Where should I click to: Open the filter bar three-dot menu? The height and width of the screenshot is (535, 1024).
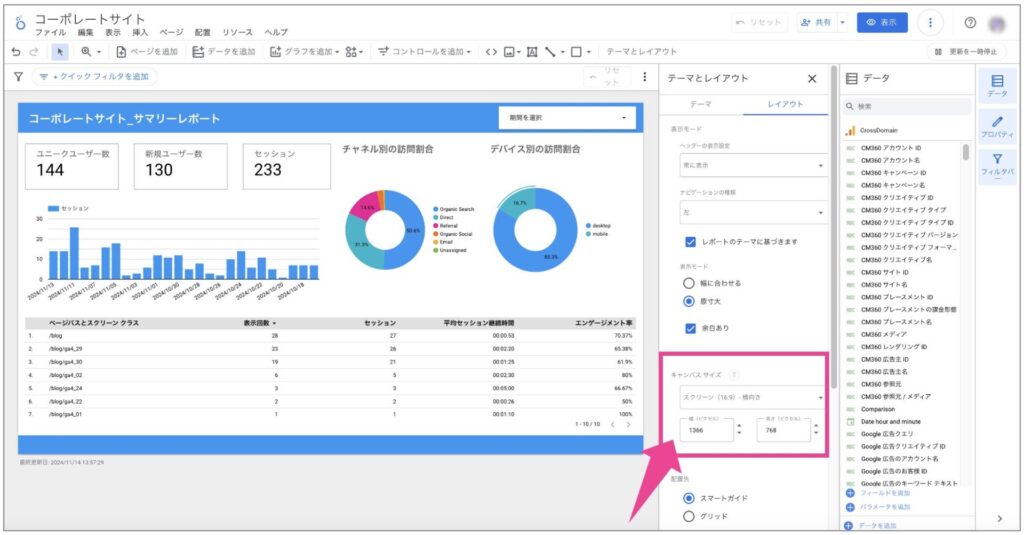[x=645, y=77]
